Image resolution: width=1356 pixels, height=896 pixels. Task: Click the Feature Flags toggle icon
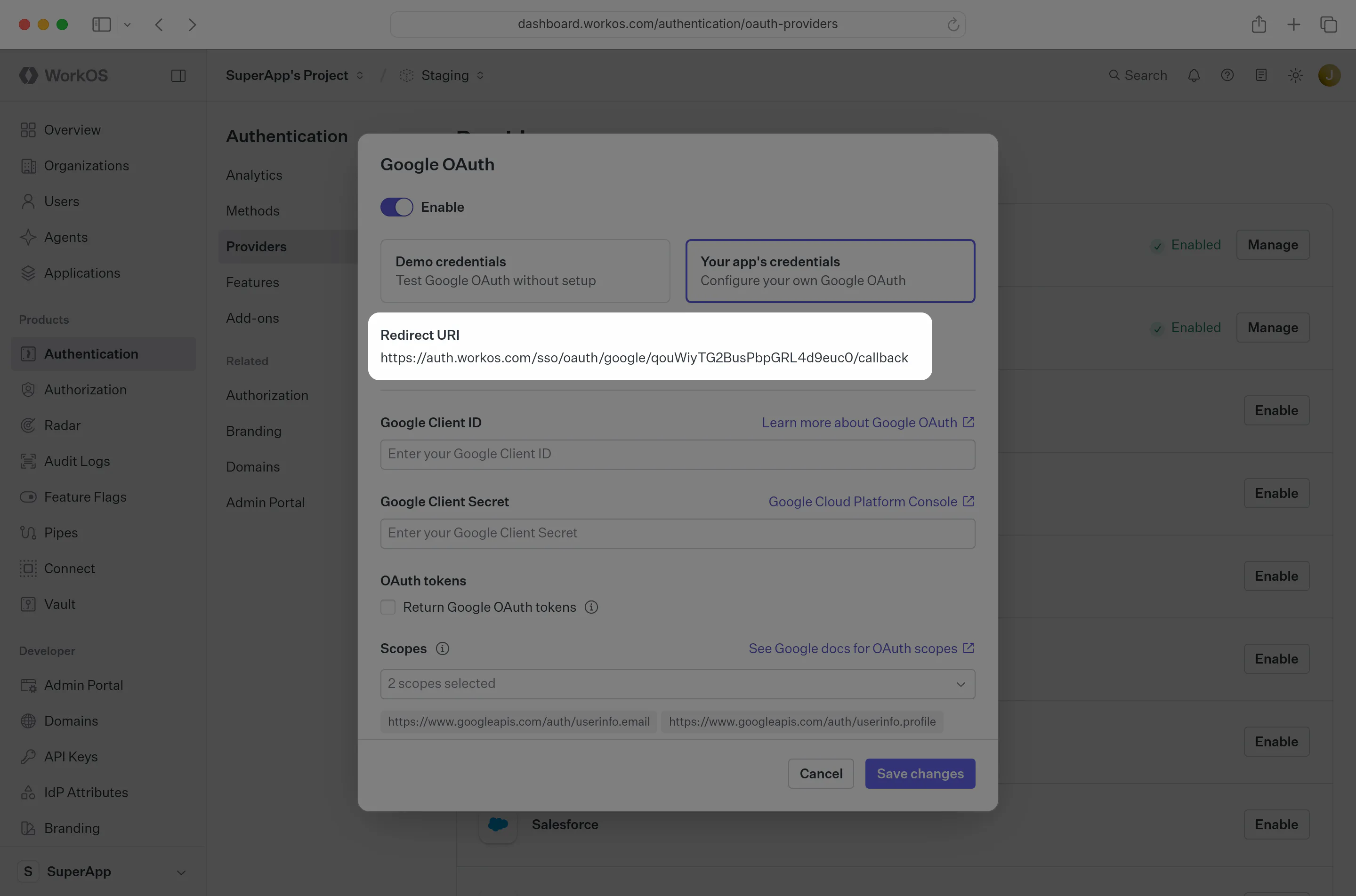click(28, 497)
